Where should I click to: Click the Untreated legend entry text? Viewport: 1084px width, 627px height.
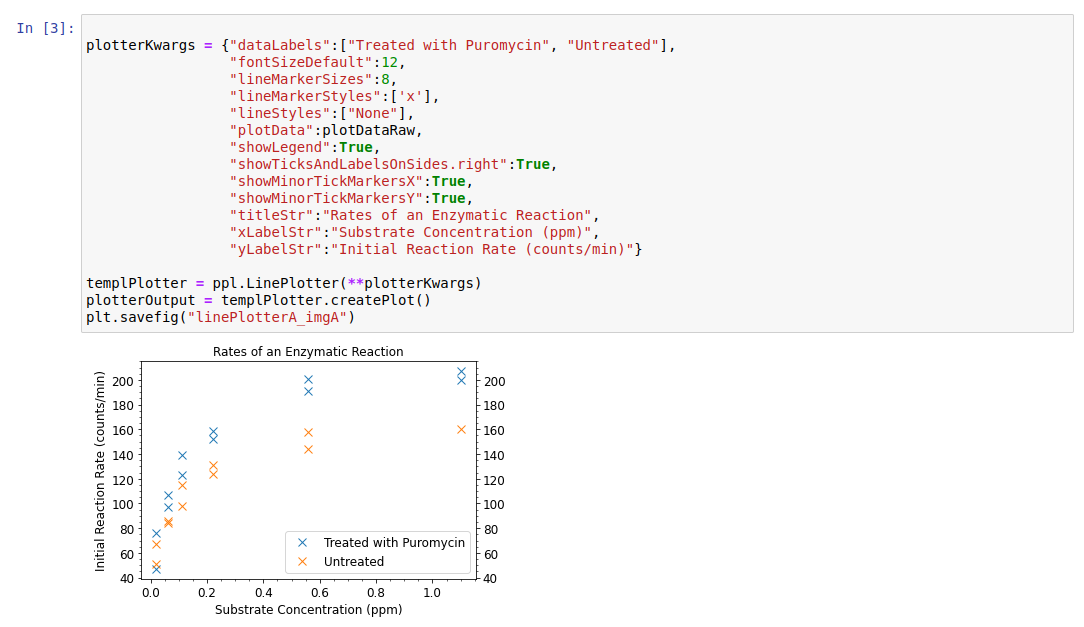pyautogui.click(x=354, y=561)
